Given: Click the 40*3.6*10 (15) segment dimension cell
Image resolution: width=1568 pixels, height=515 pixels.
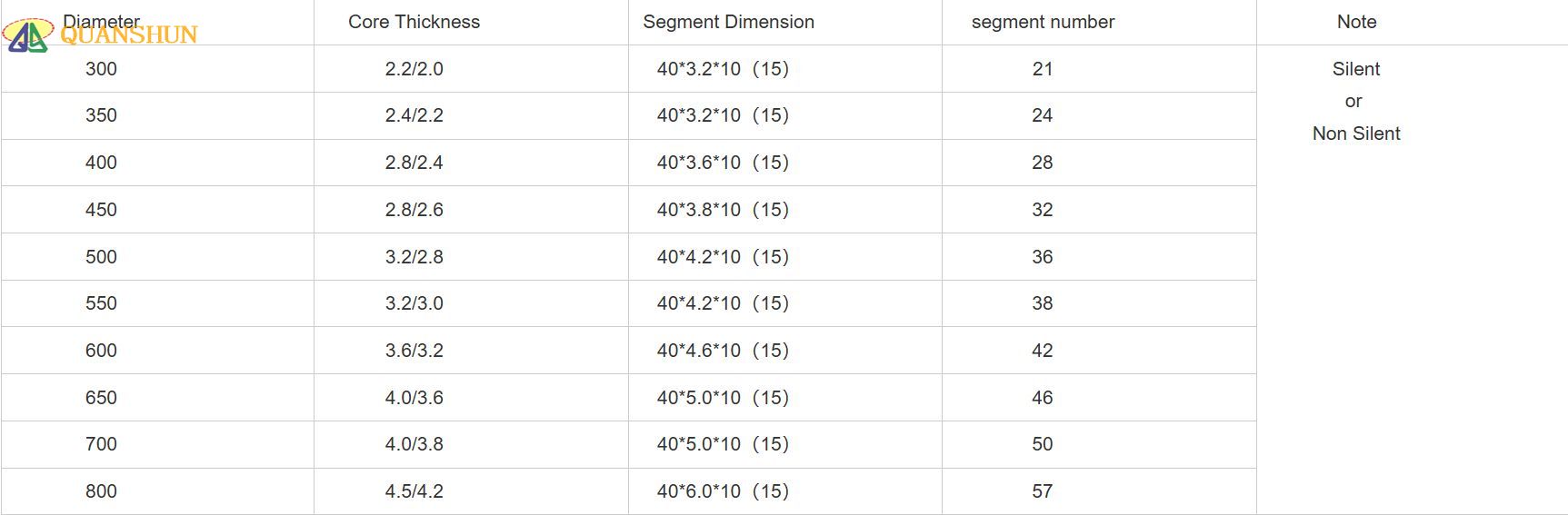Looking at the screenshot, I should tap(723, 163).
